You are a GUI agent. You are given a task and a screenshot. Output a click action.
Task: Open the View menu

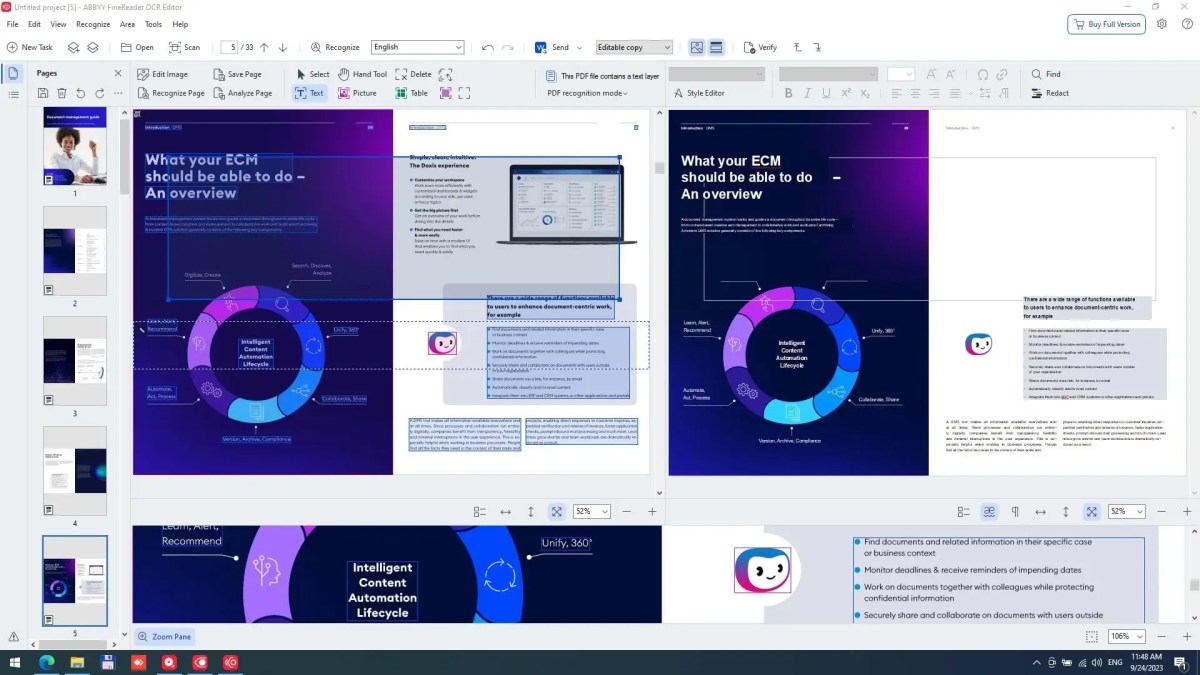click(x=58, y=24)
